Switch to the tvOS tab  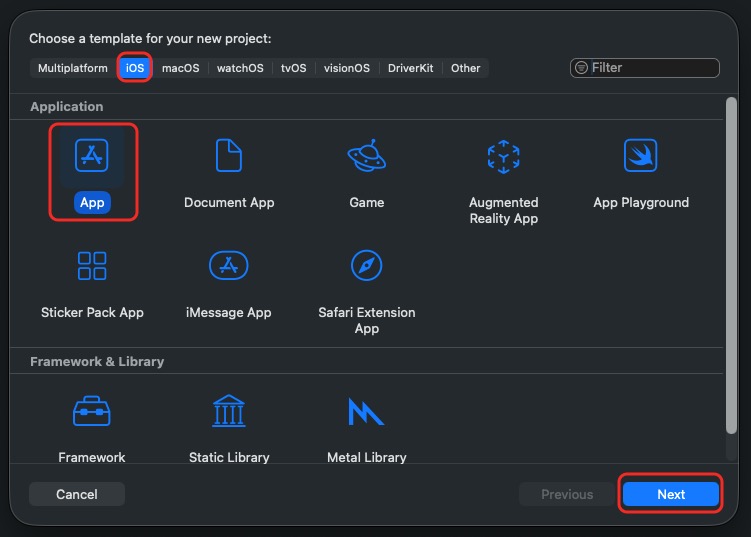point(293,68)
